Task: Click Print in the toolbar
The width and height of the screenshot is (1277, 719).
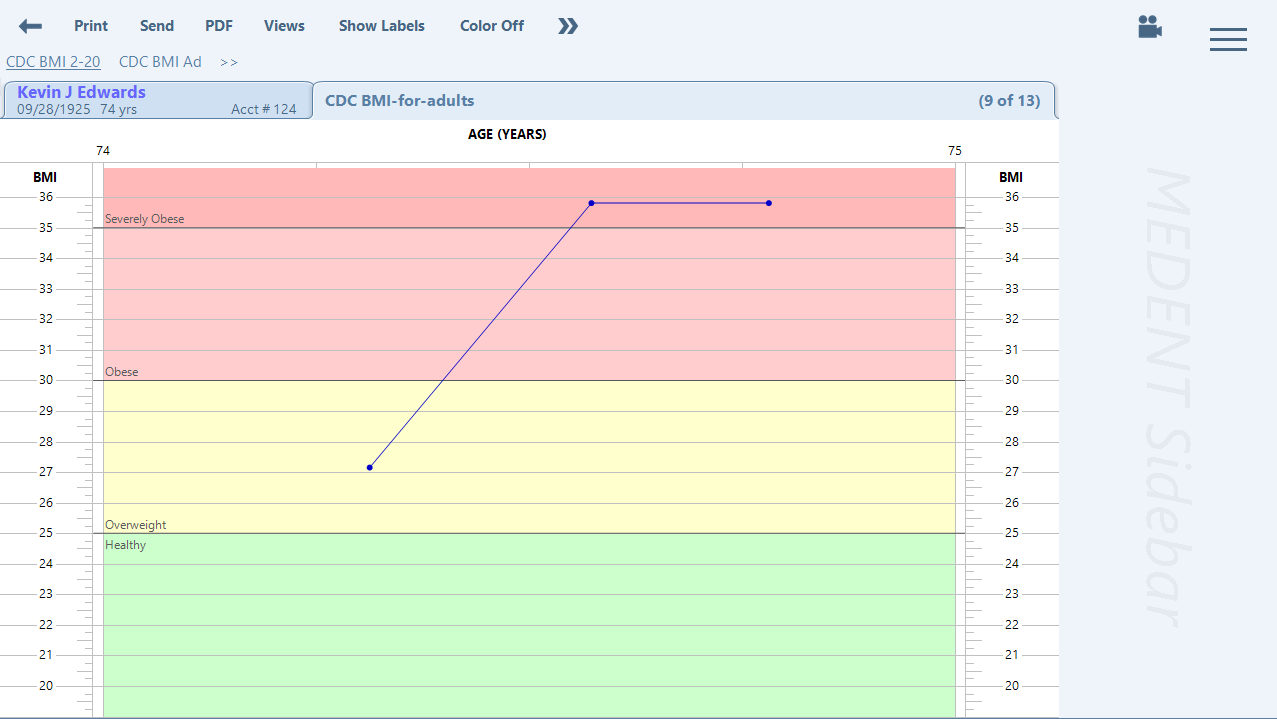Action: (91, 26)
